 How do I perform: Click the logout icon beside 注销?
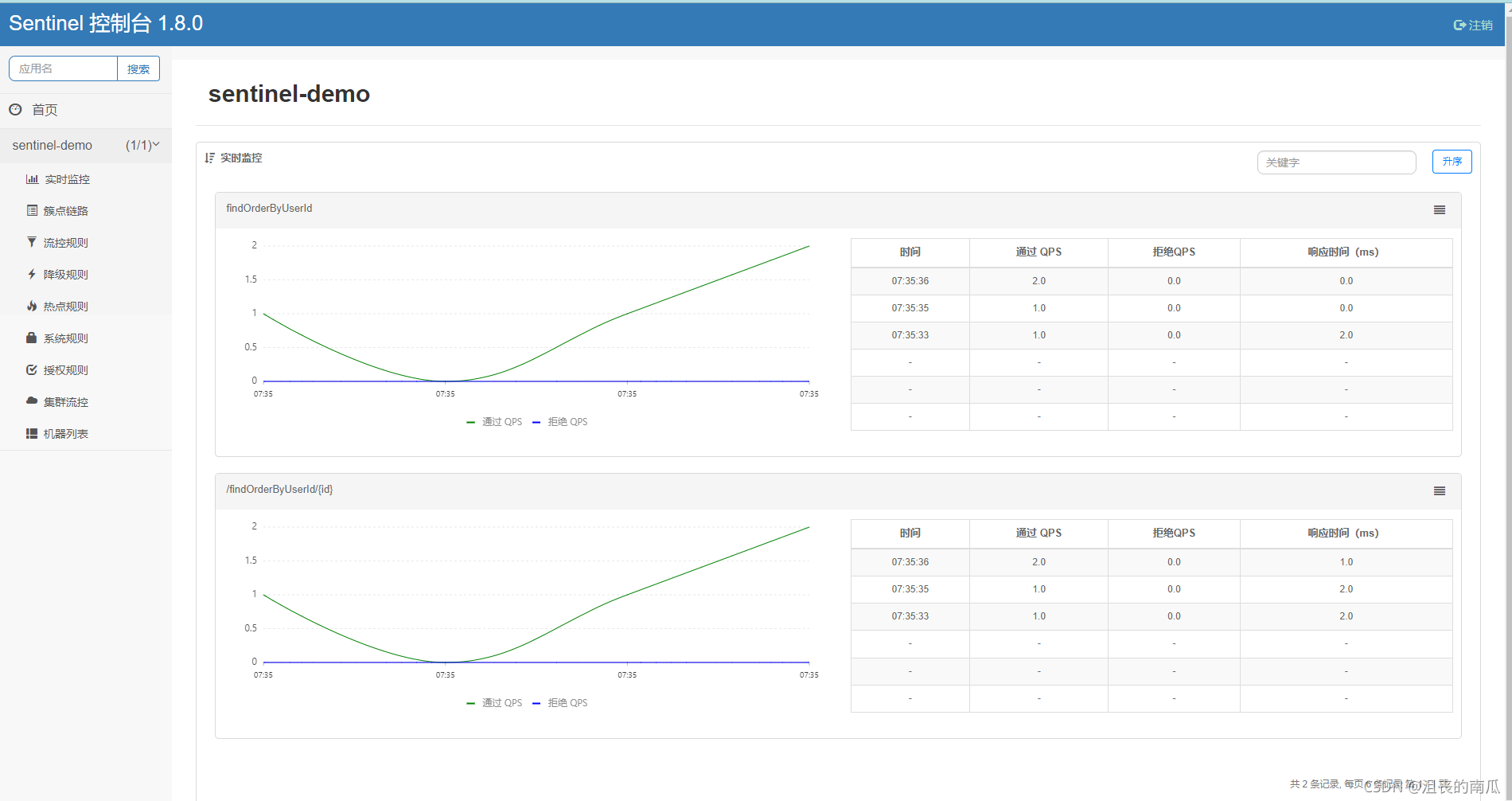1459,25
